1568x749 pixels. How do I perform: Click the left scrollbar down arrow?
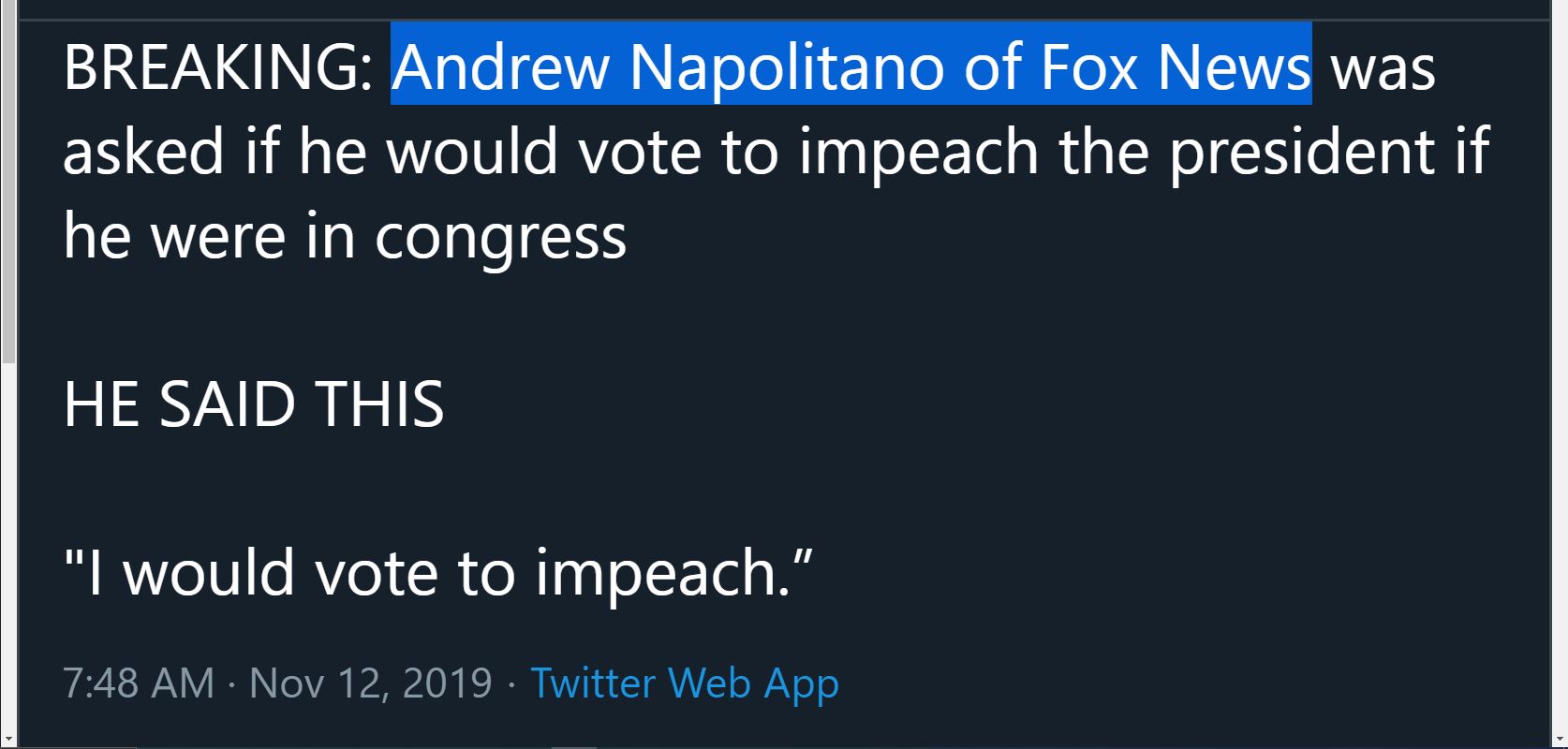[x=7, y=740]
